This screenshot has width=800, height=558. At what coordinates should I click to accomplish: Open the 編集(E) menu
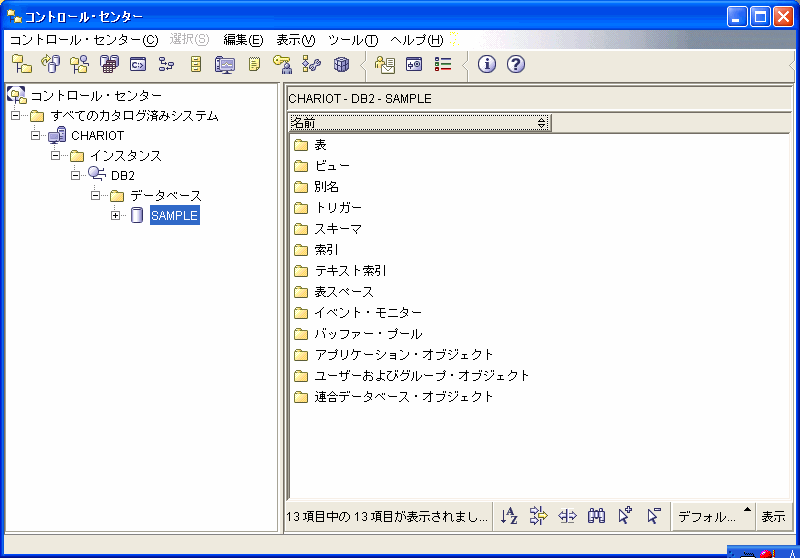(243, 40)
